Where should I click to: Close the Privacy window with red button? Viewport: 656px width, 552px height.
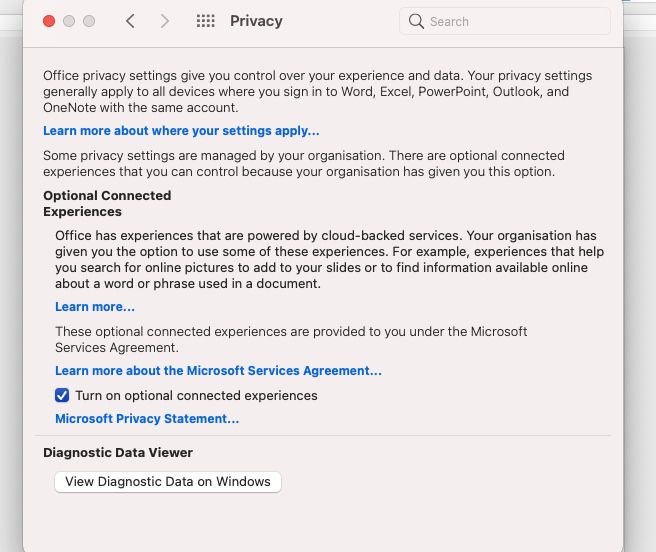click(49, 21)
